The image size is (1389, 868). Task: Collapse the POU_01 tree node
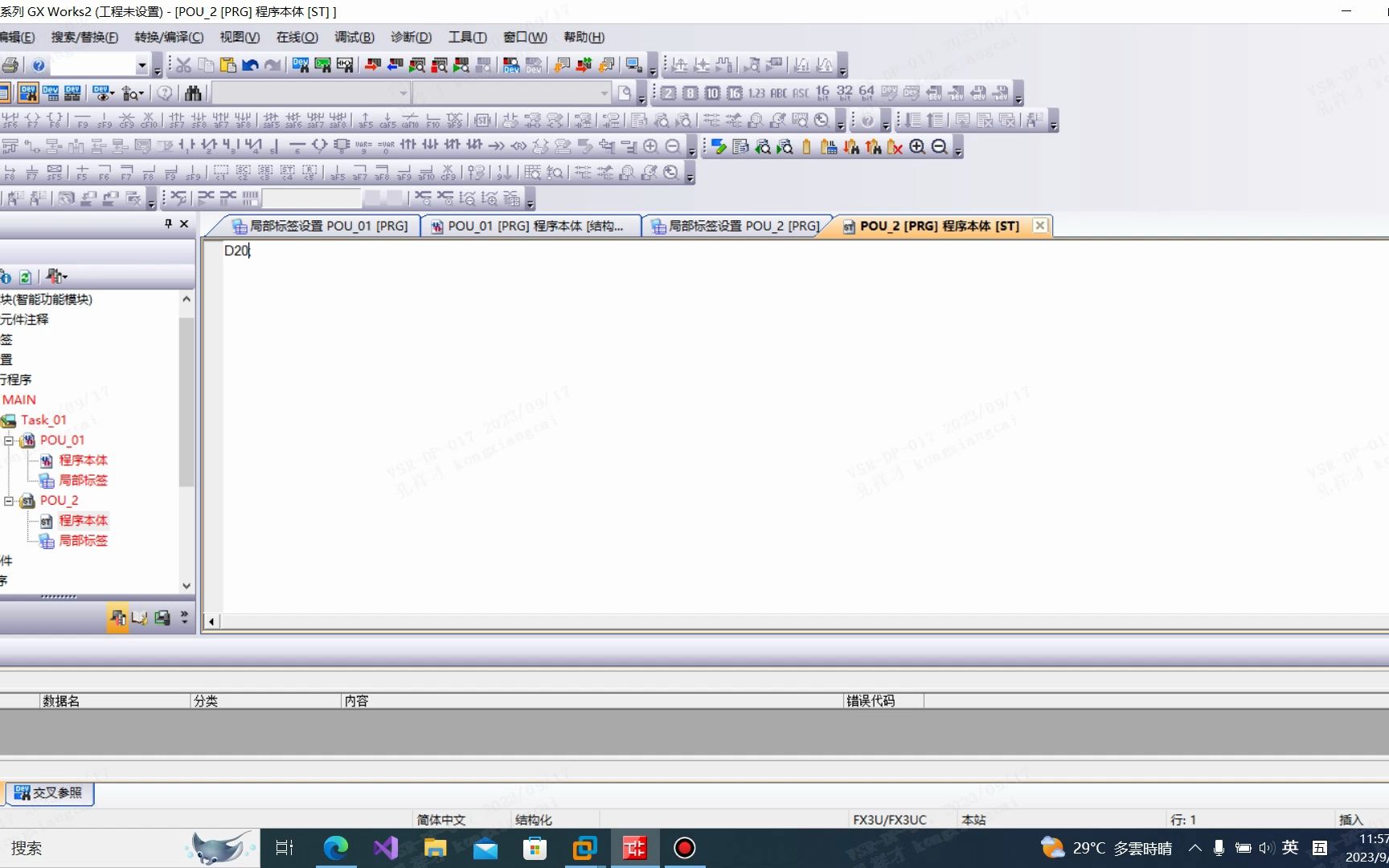coord(9,440)
